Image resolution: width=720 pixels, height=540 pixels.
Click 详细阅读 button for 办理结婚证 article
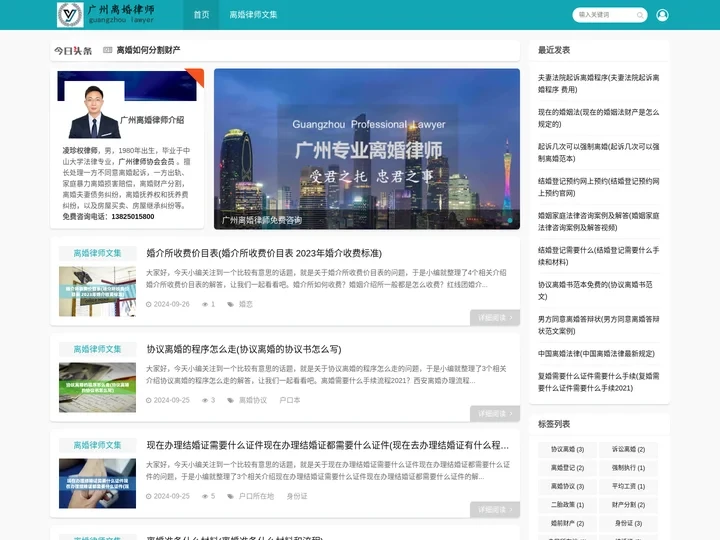[x=495, y=510]
